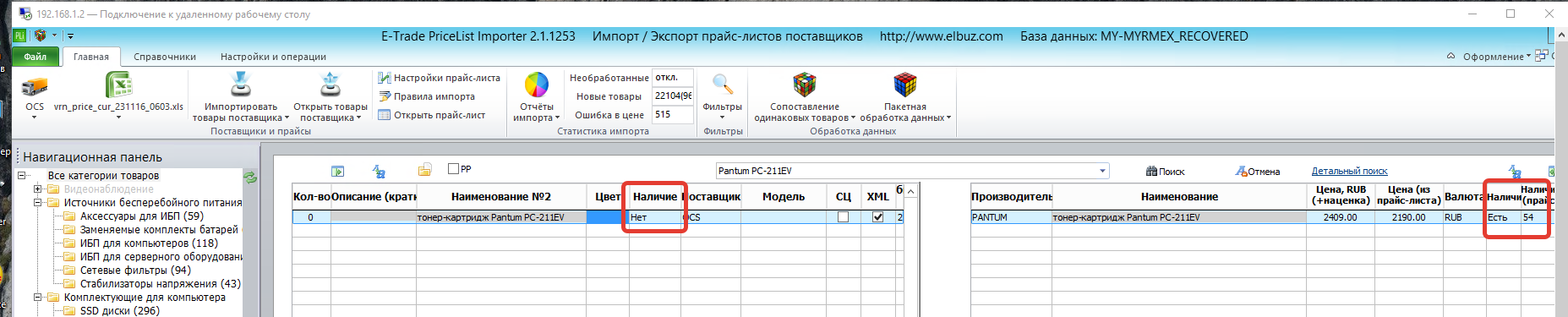Image resolution: width=1568 pixels, height=317 pixels.
Task: Open the OCS supplier dropdown arrow
Action: [x=35, y=118]
